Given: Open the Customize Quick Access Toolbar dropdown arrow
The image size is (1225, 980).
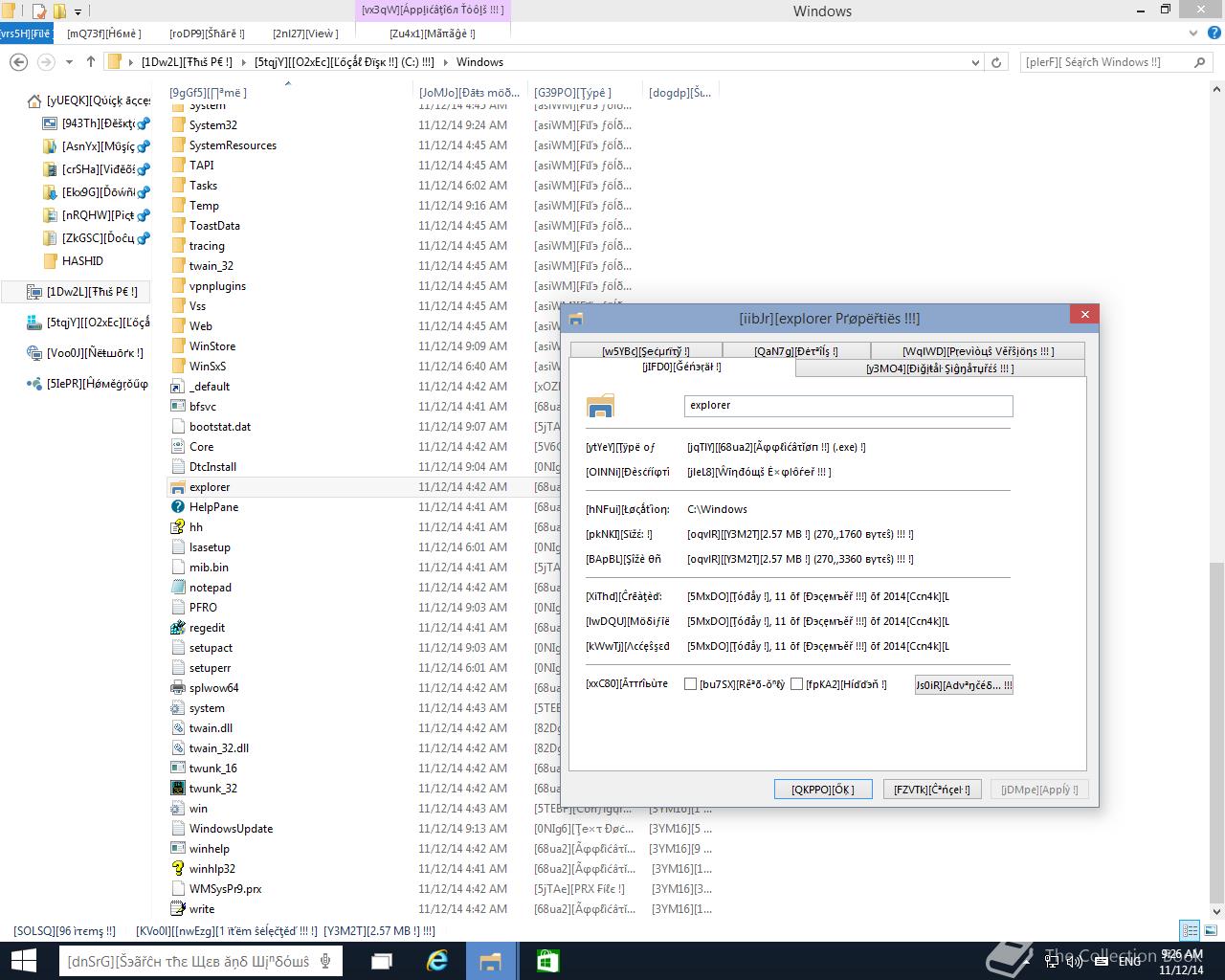Looking at the screenshot, I should (x=78, y=11).
